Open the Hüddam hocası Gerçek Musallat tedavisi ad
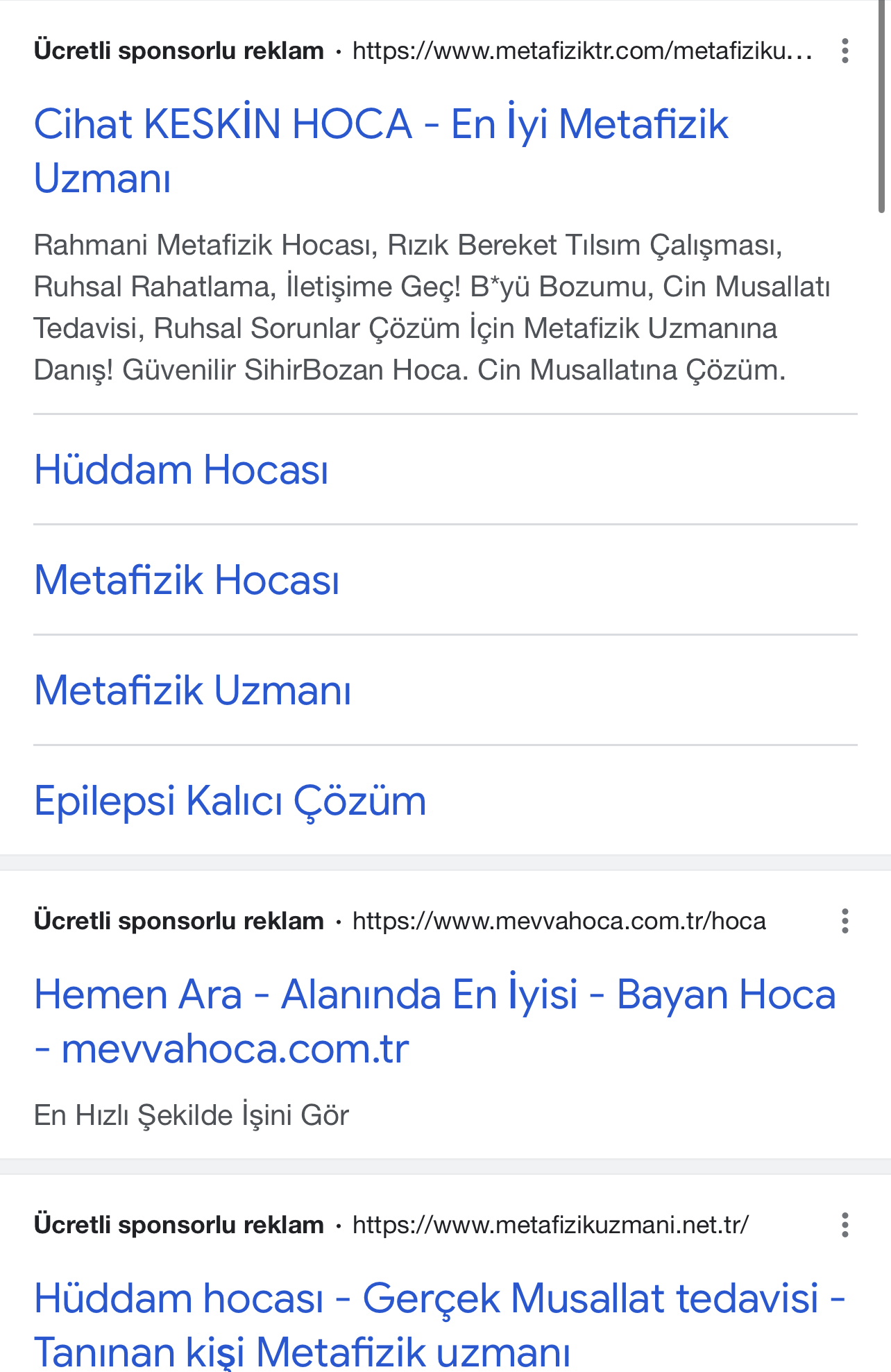 tap(440, 1324)
